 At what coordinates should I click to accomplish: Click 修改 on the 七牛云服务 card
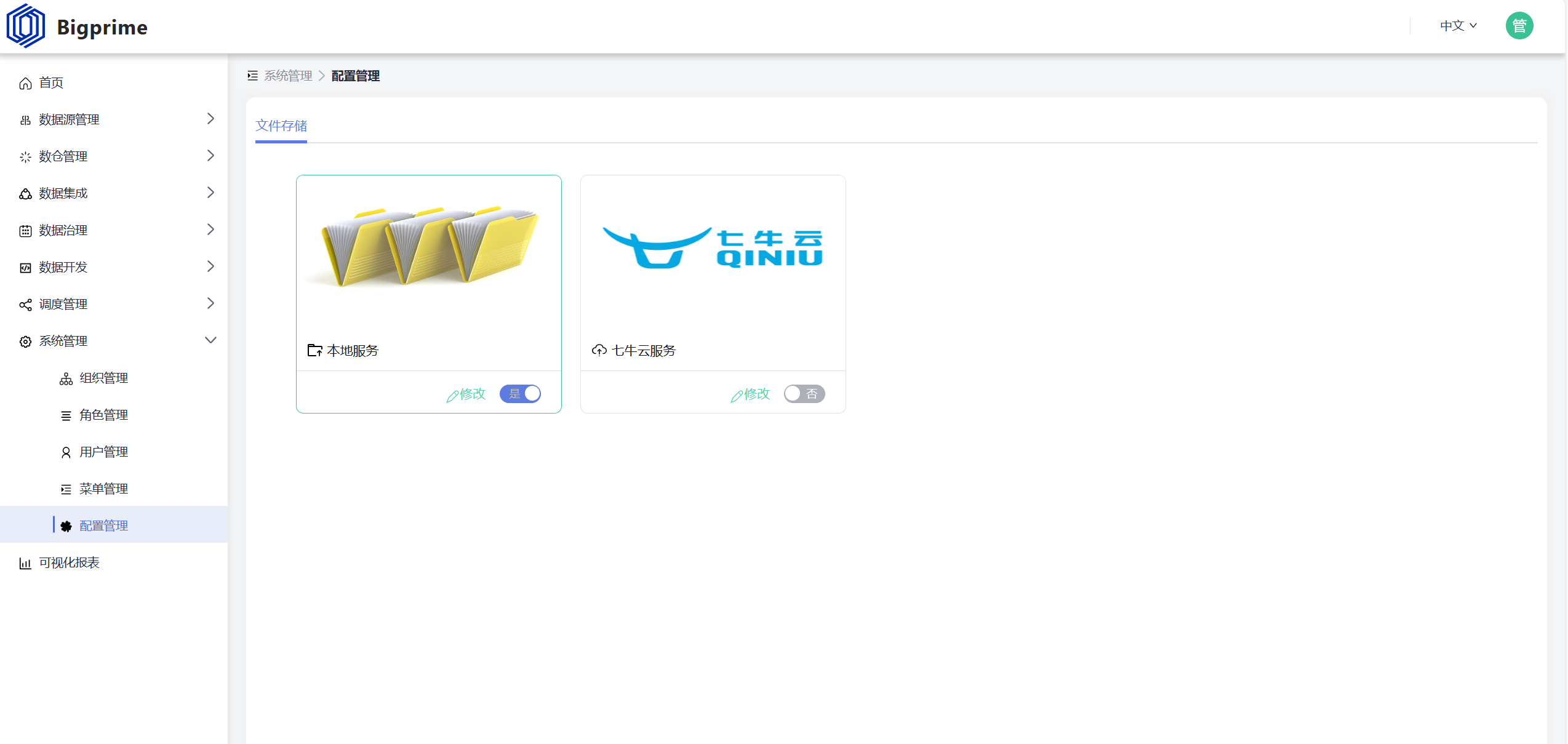coord(757,394)
